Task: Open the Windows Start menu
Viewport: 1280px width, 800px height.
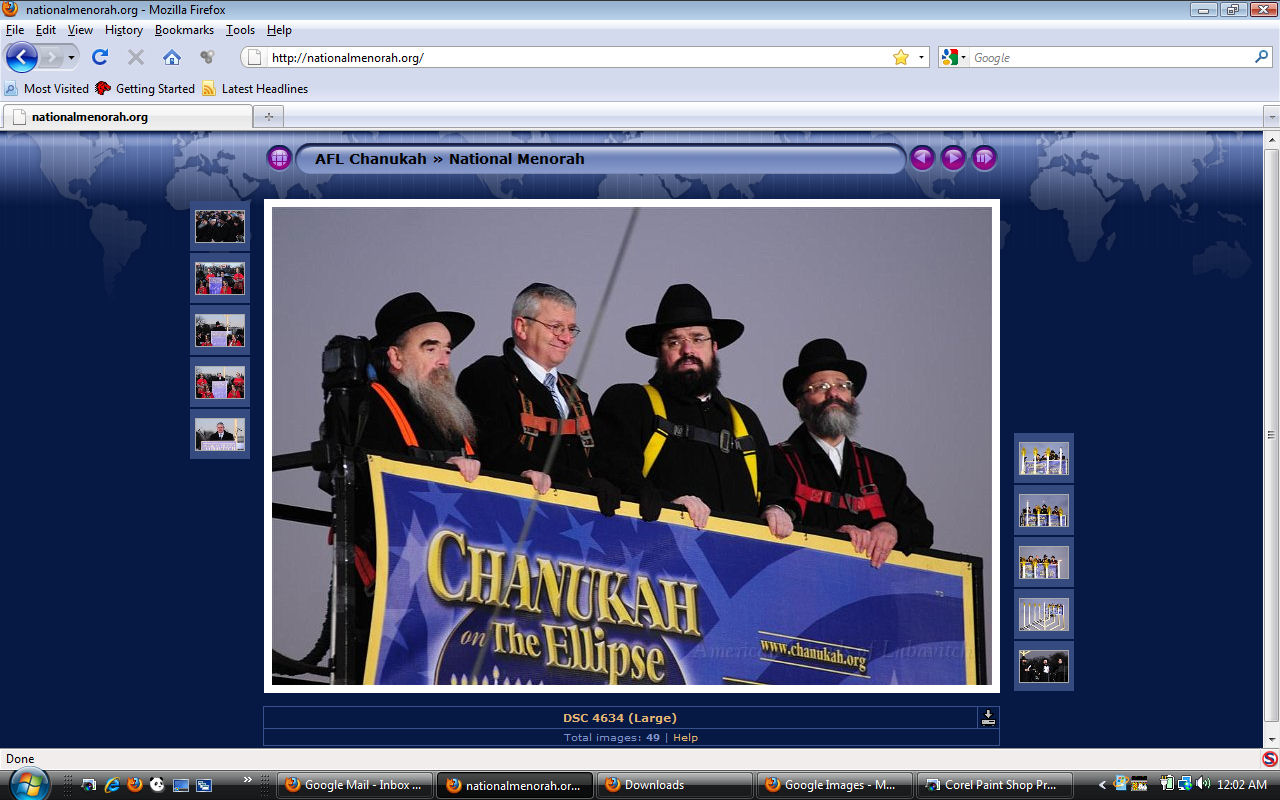Action: pos(29,784)
